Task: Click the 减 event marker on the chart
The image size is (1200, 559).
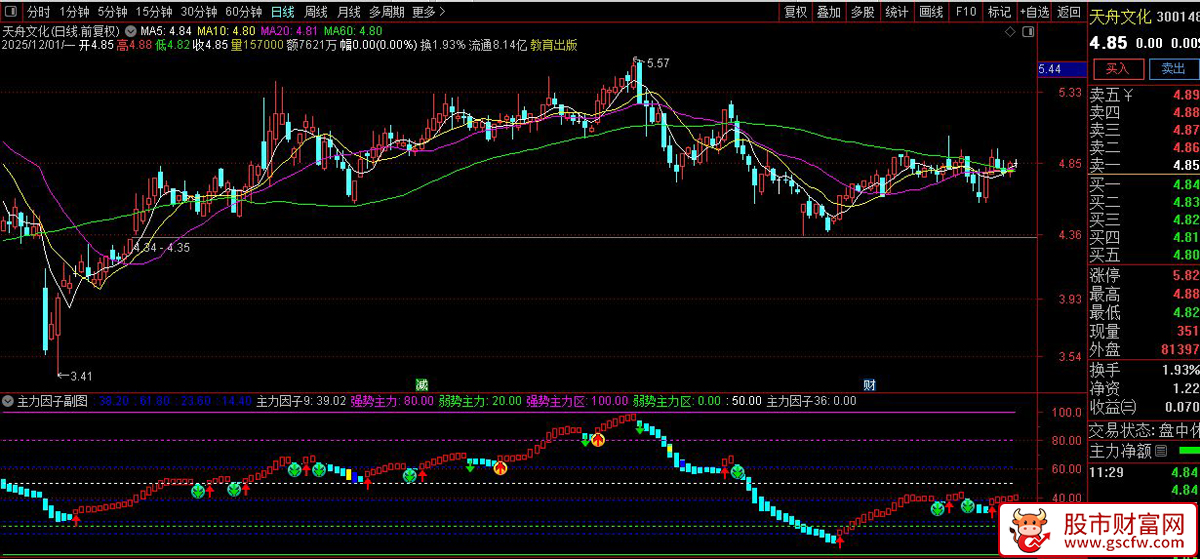Action: click(x=422, y=385)
